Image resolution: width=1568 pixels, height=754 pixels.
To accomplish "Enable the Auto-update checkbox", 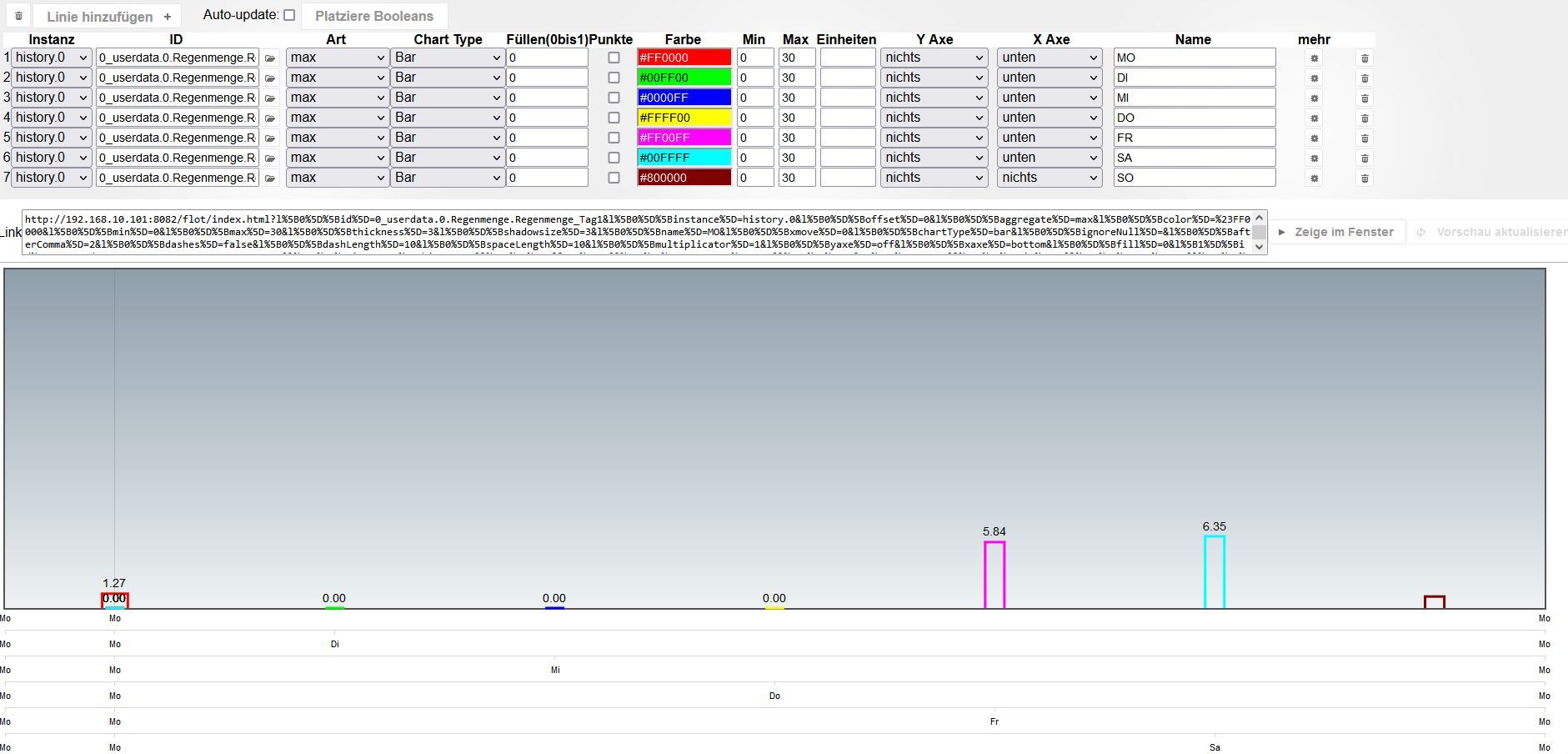I will pyautogui.click(x=289, y=15).
